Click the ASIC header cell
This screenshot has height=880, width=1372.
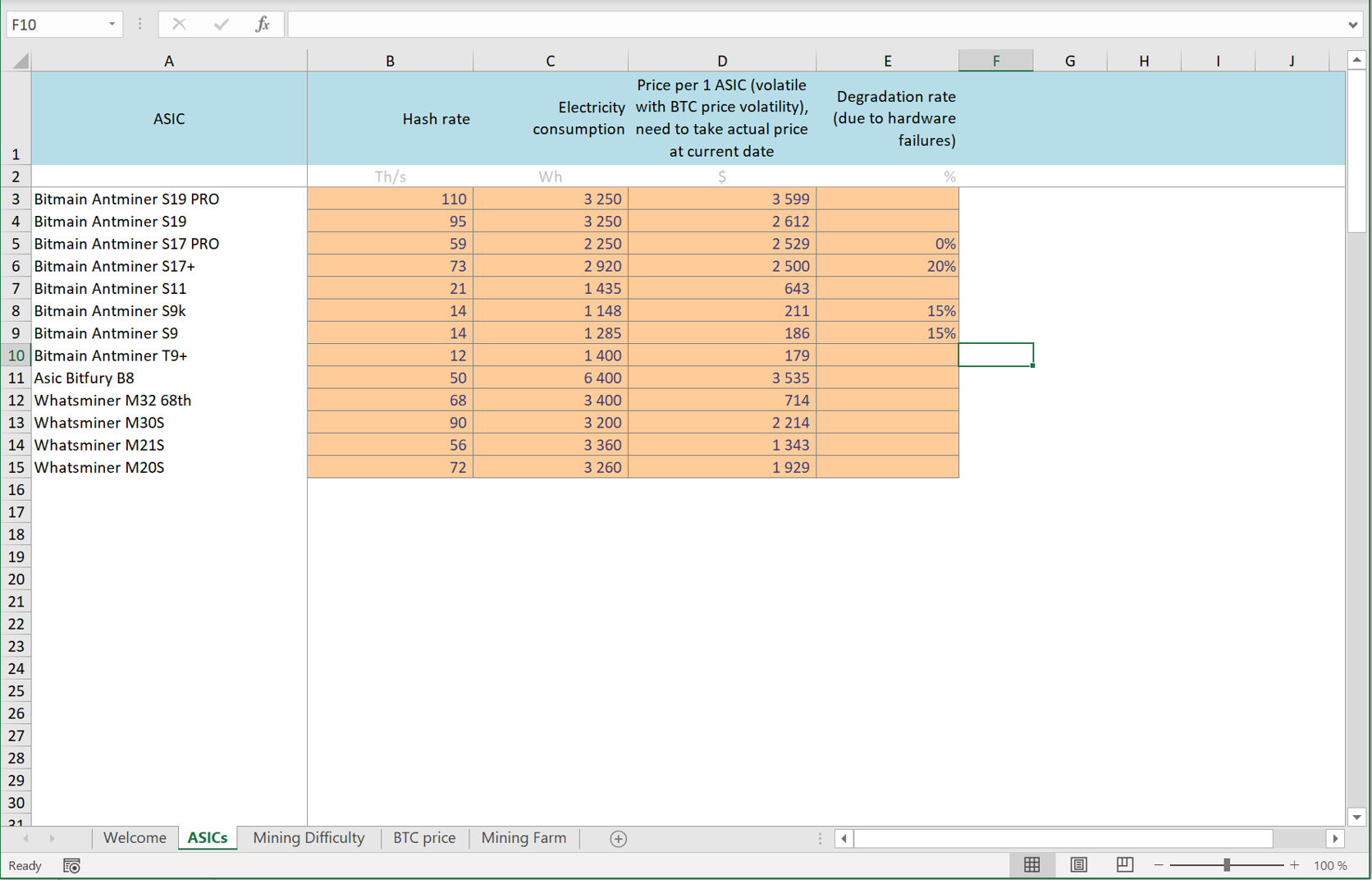(x=169, y=118)
